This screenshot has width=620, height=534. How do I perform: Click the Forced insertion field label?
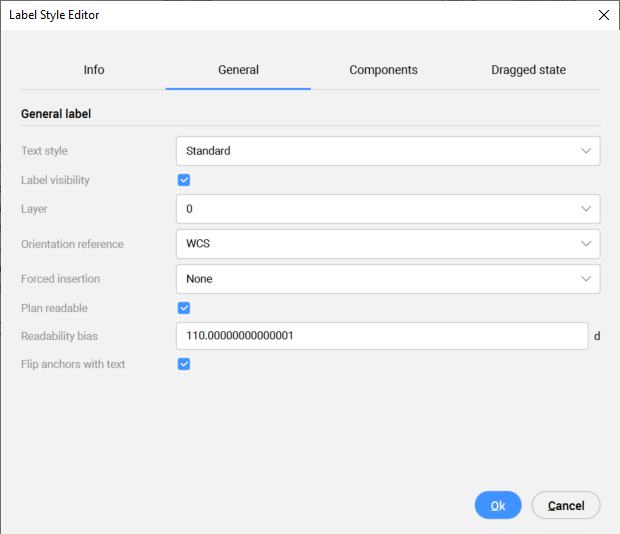(60, 279)
